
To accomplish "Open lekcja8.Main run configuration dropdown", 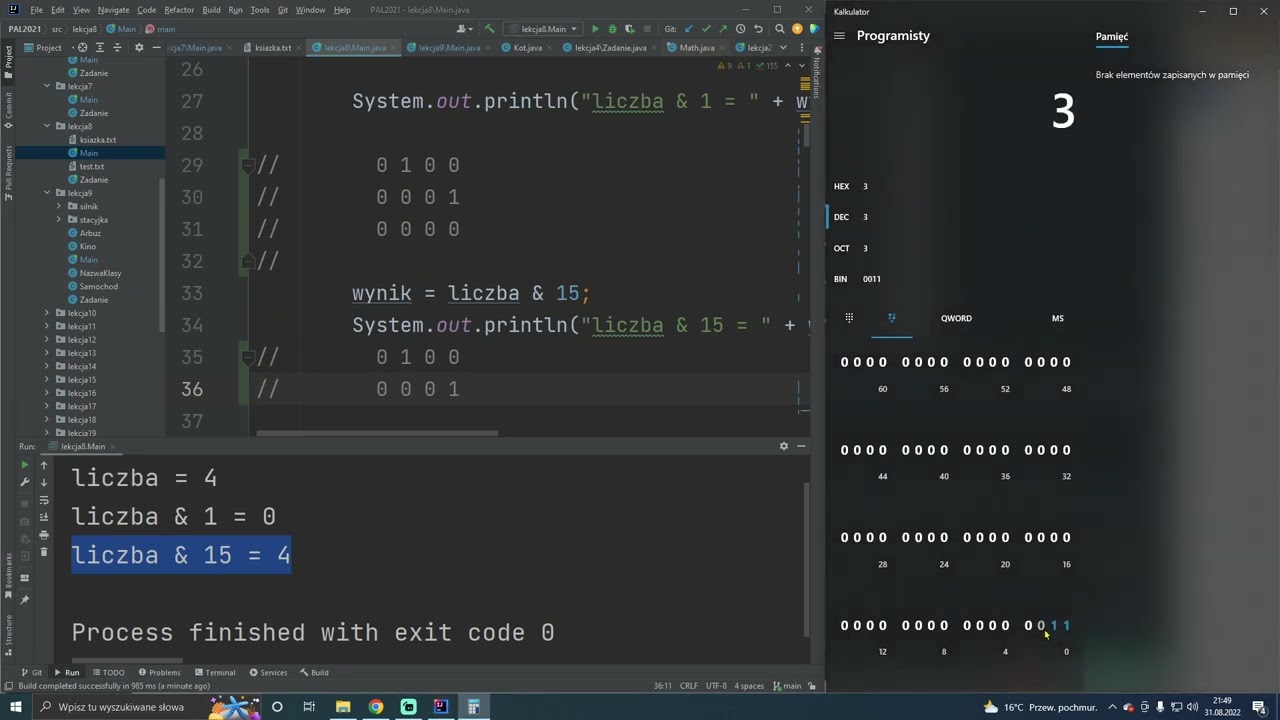I will click(543, 29).
